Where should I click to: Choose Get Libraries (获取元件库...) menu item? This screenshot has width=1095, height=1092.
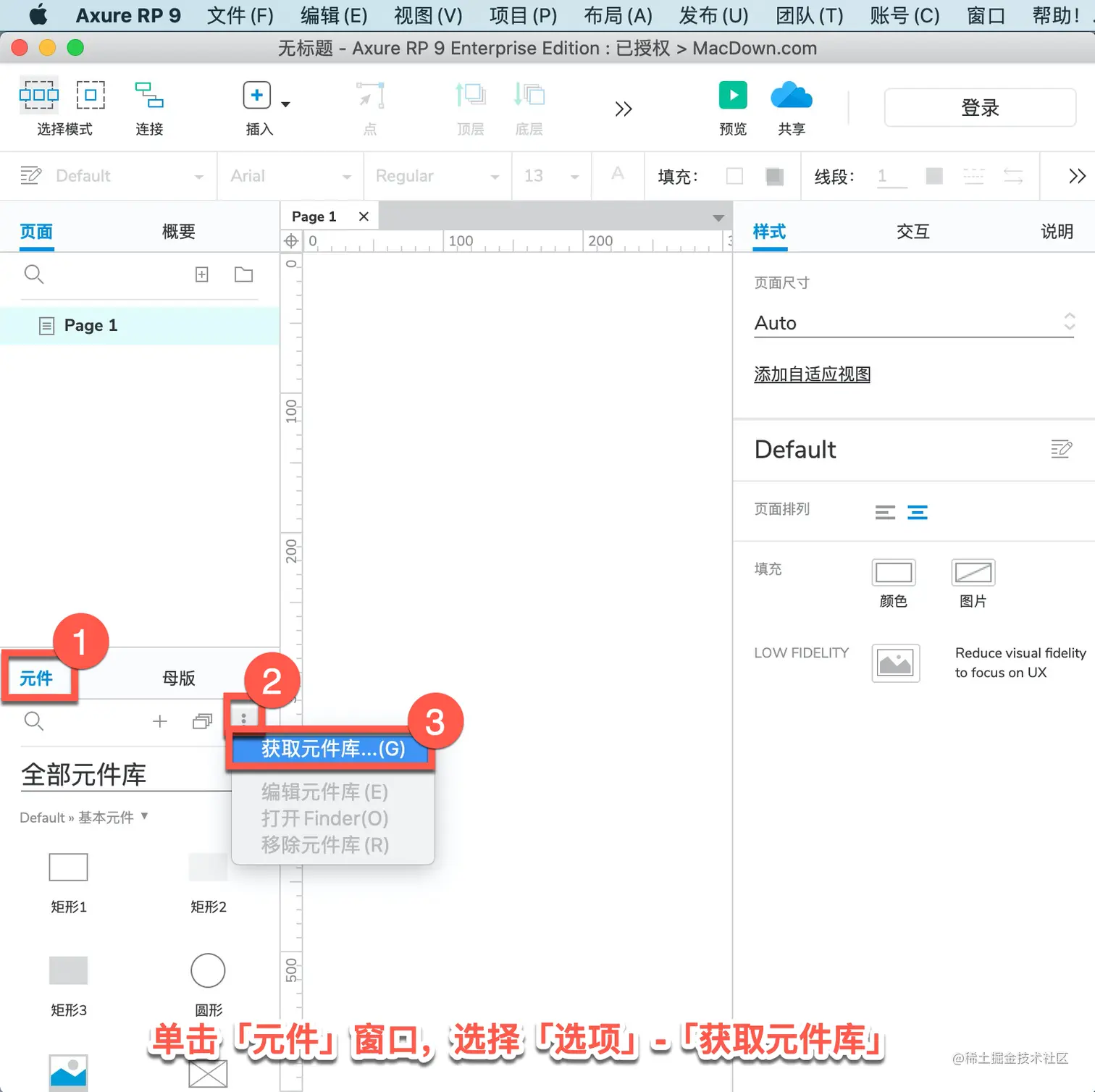(333, 749)
